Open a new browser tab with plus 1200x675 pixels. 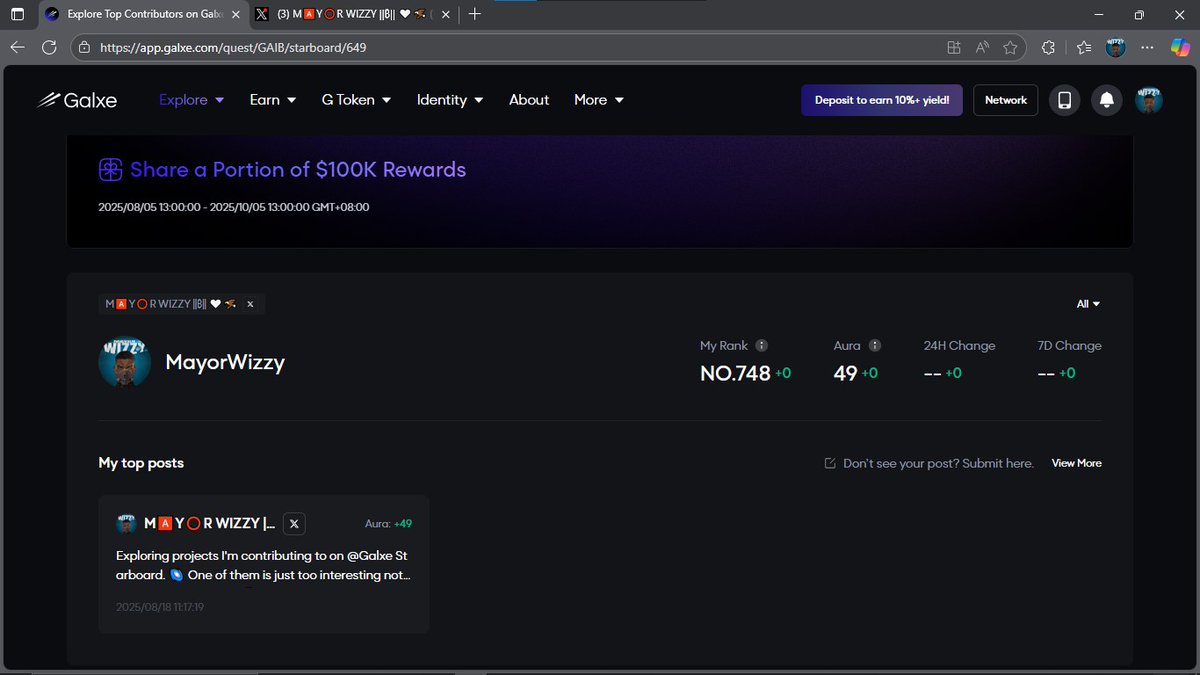475,14
